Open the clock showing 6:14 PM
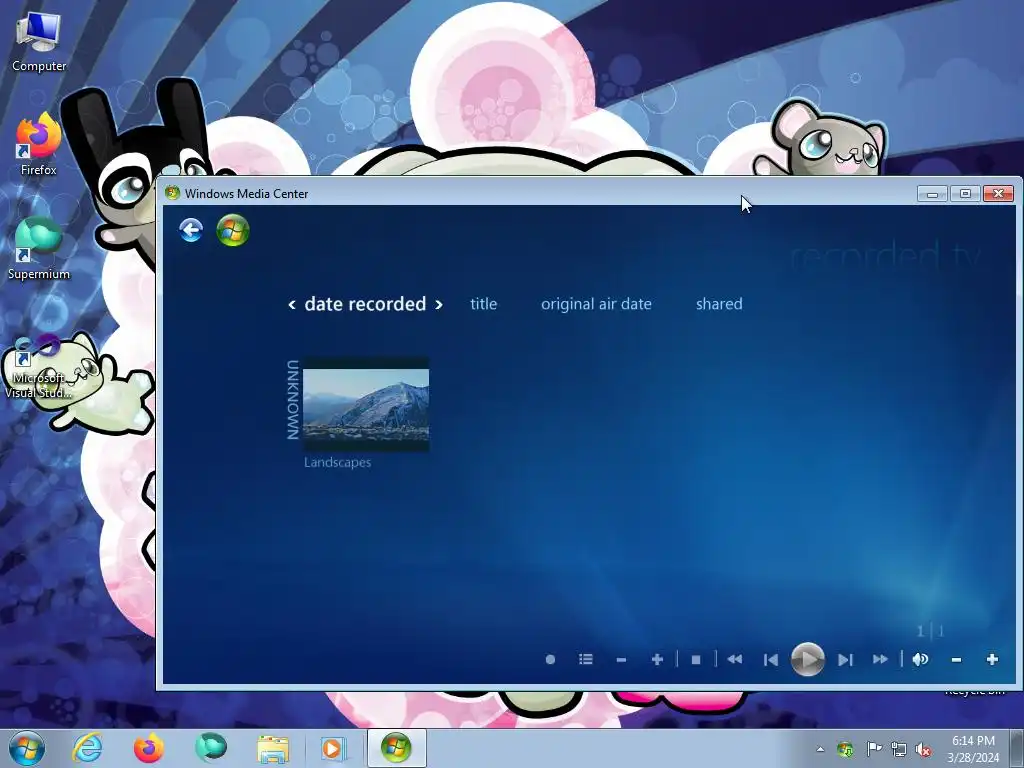Image resolution: width=1024 pixels, height=768 pixels. [x=973, y=749]
